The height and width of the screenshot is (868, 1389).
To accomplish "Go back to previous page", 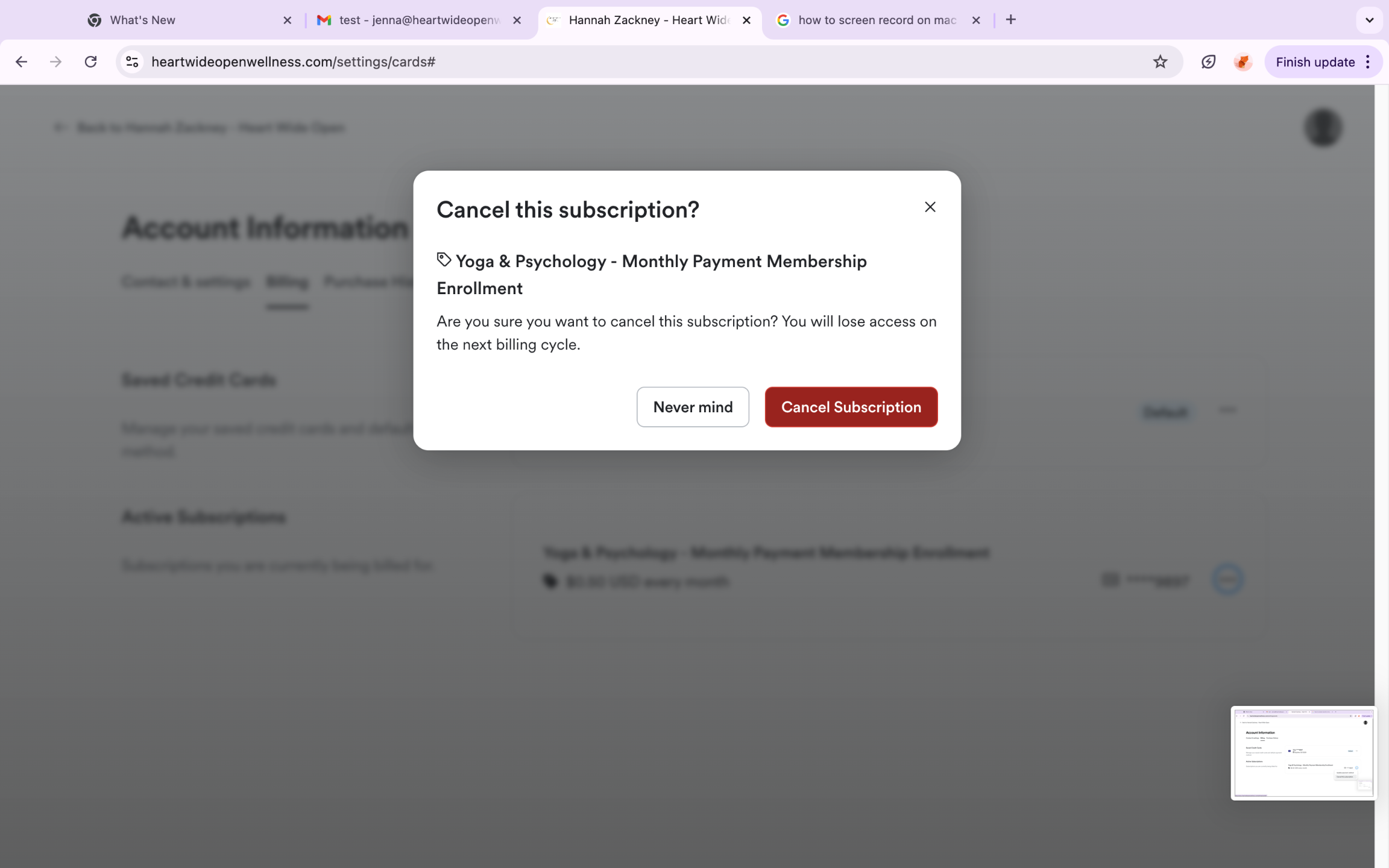I will [22, 62].
